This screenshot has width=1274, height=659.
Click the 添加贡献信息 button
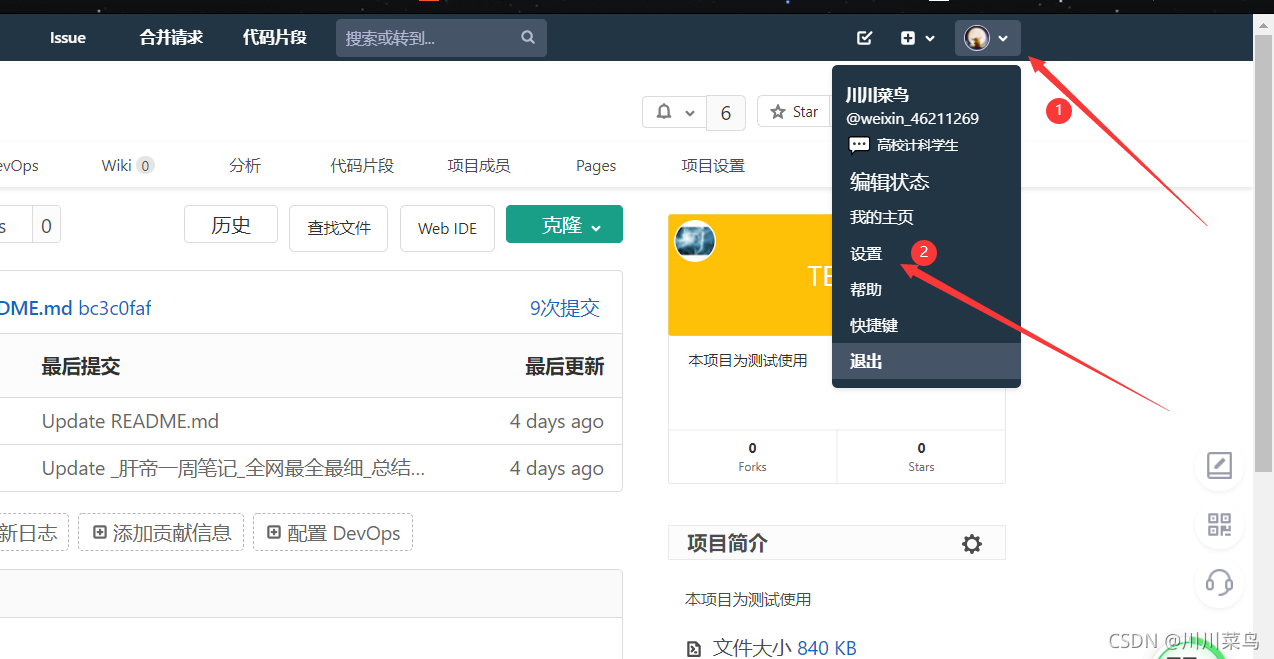pos(161,533)
